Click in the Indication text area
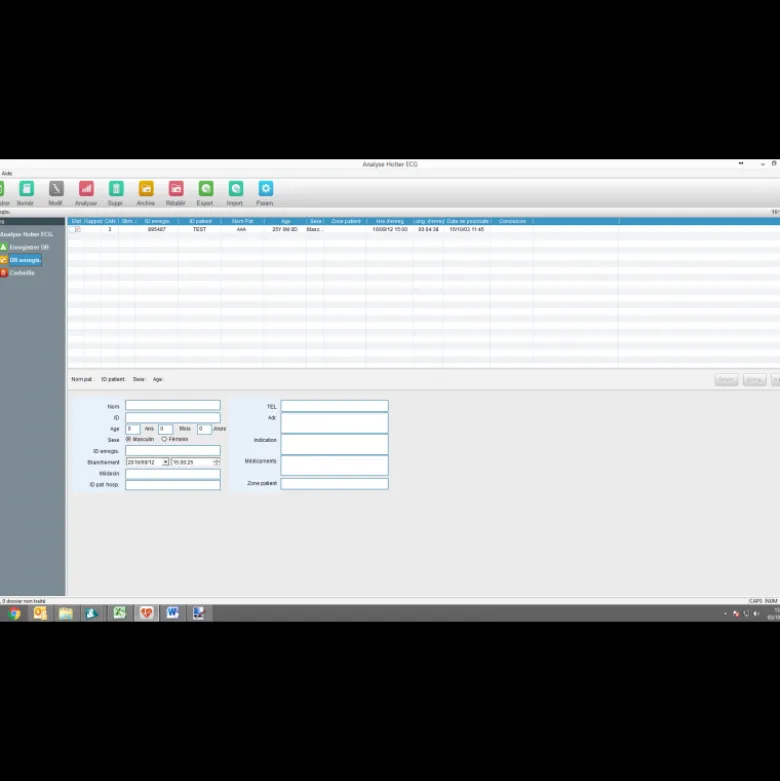780x781 pixels. pyautogui.click(x=334, y=444)
